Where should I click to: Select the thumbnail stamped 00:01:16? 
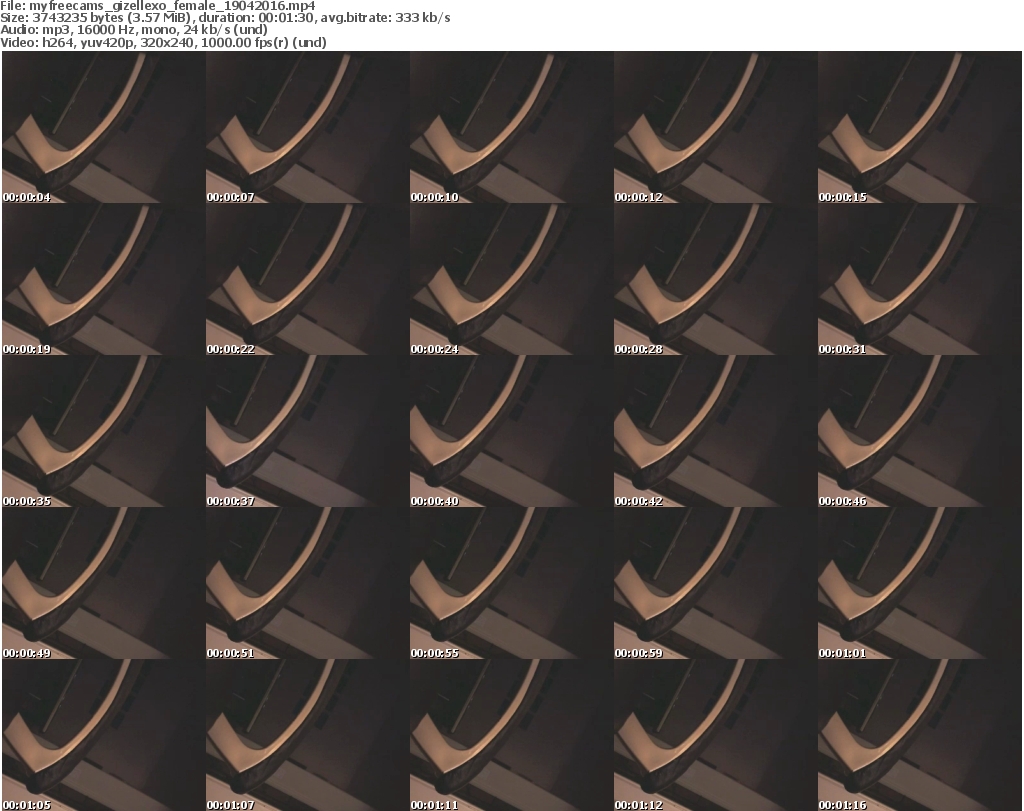coord(920,735)
